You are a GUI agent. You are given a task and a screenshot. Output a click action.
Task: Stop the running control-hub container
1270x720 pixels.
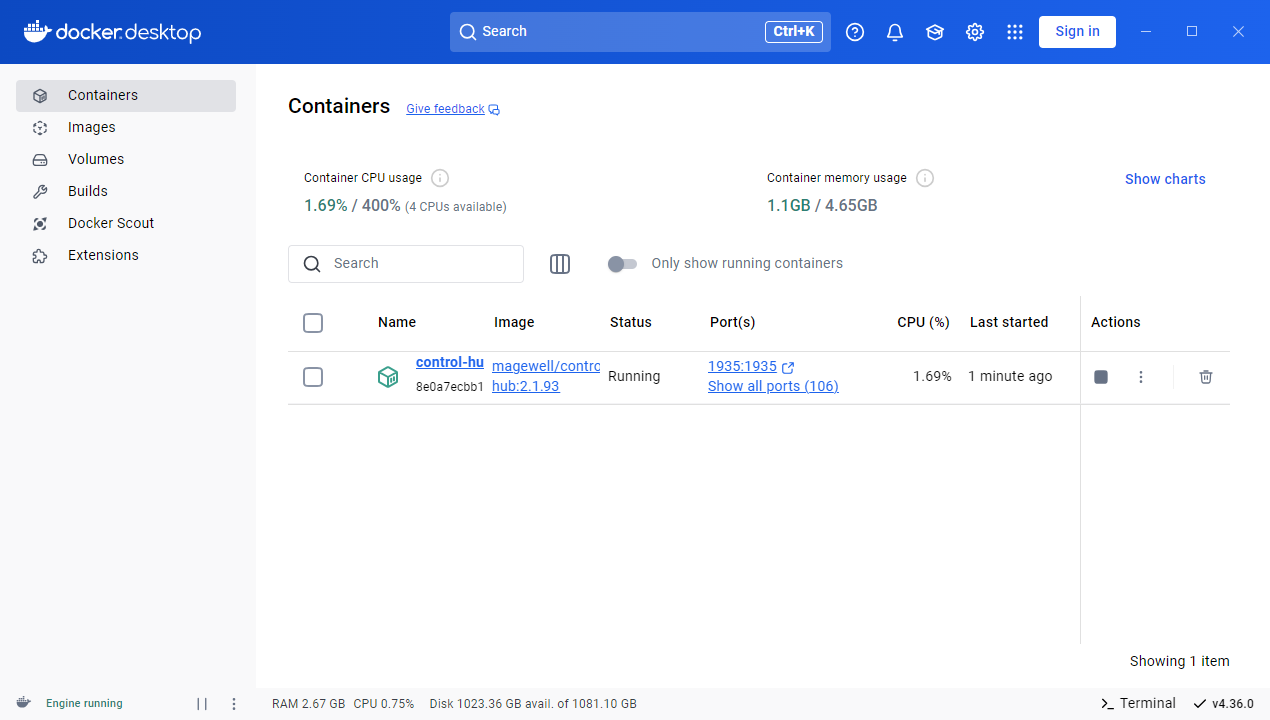[1101, 377]
